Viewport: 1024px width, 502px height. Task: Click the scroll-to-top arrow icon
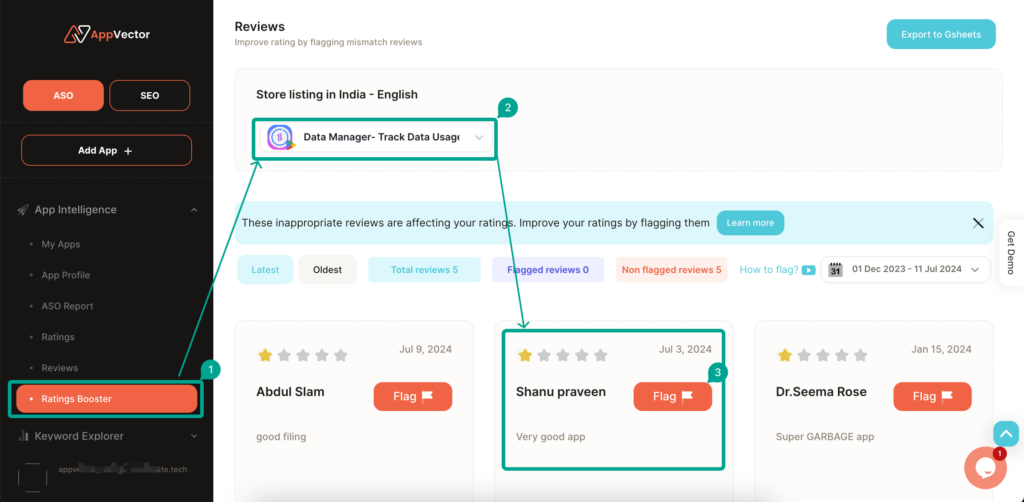pyautogui.click(x=1006, y=433)
